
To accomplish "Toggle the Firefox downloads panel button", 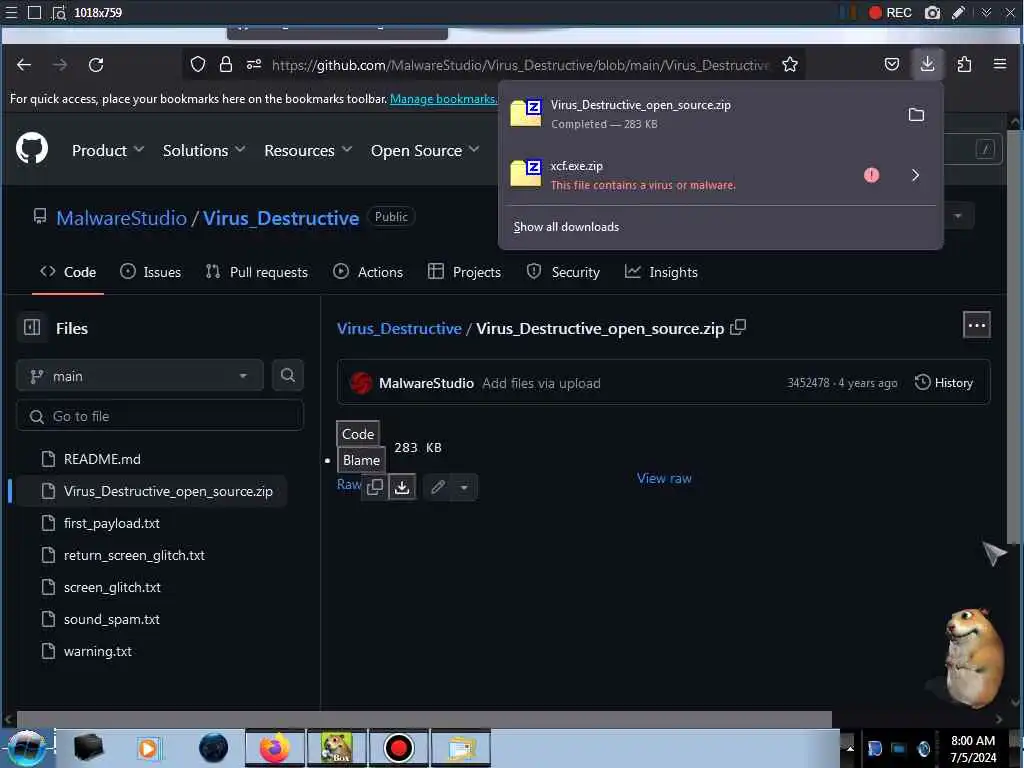I will click(927, 64).
